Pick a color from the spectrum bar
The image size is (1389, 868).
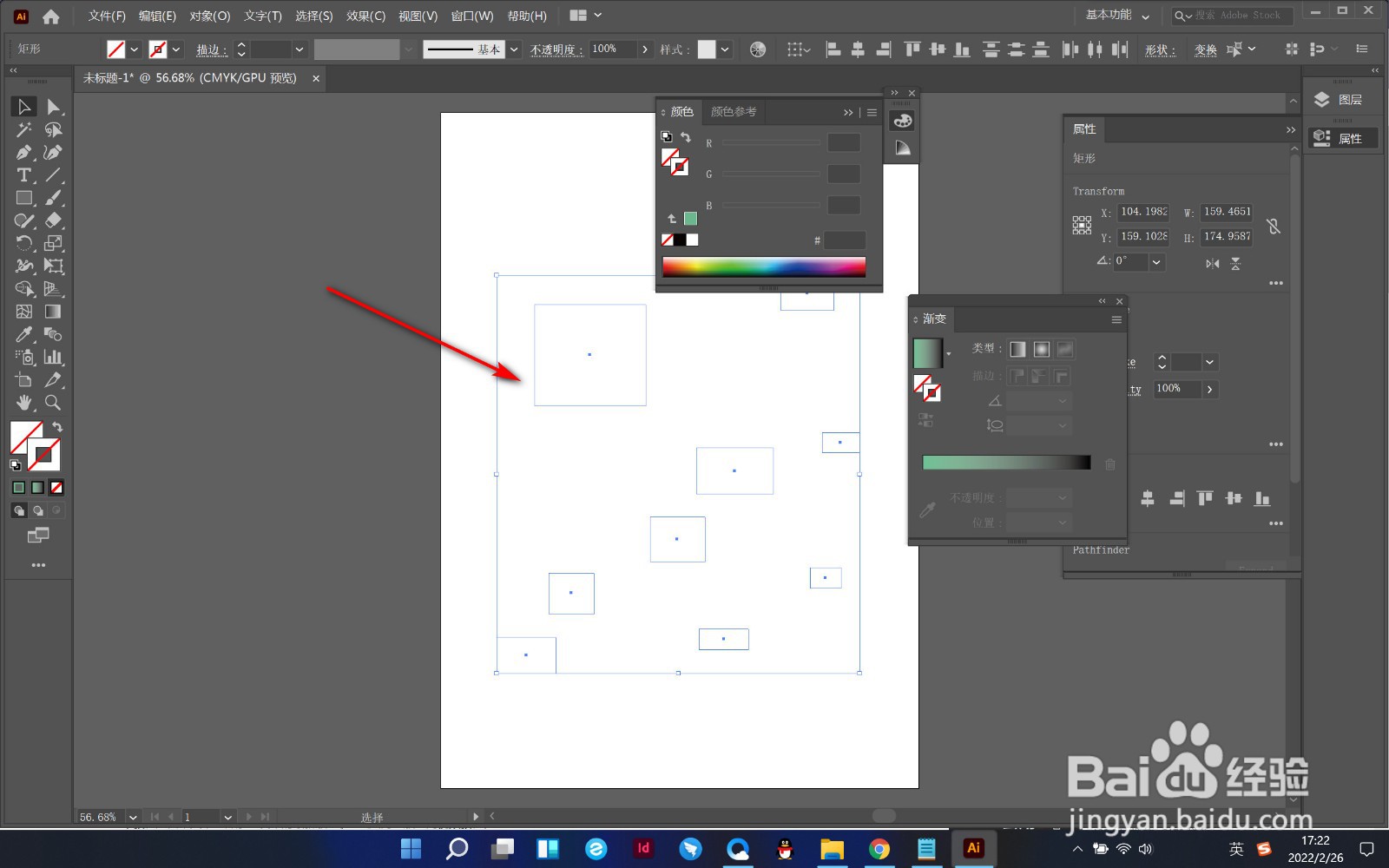point(764,267)
